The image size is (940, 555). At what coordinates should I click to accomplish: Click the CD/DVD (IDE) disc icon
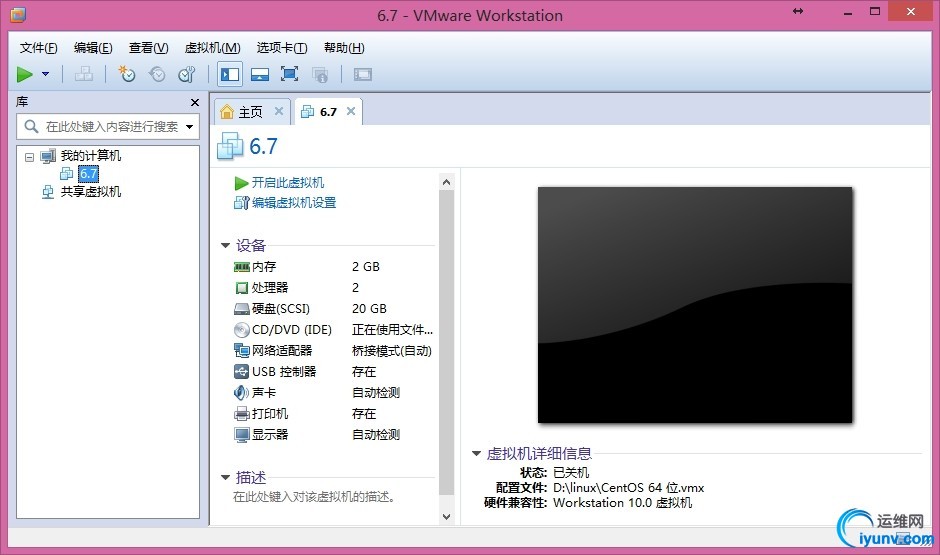pos(242,330)
